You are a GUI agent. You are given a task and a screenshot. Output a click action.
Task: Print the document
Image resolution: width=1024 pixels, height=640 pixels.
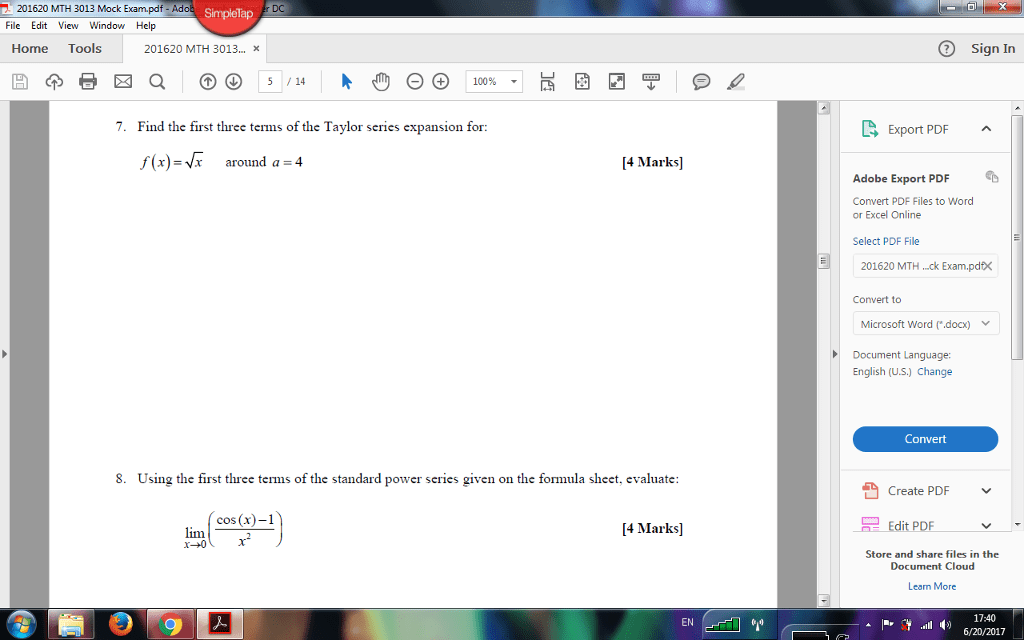pos(88,82)
